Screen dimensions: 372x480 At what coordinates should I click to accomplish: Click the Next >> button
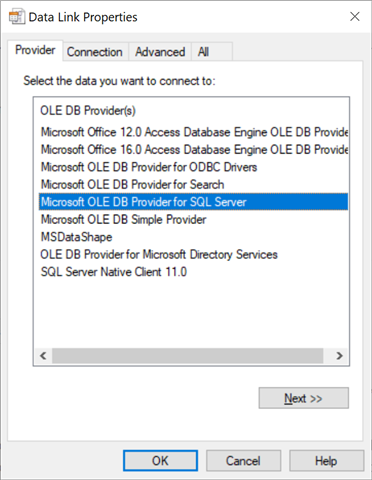click(304, 398)
